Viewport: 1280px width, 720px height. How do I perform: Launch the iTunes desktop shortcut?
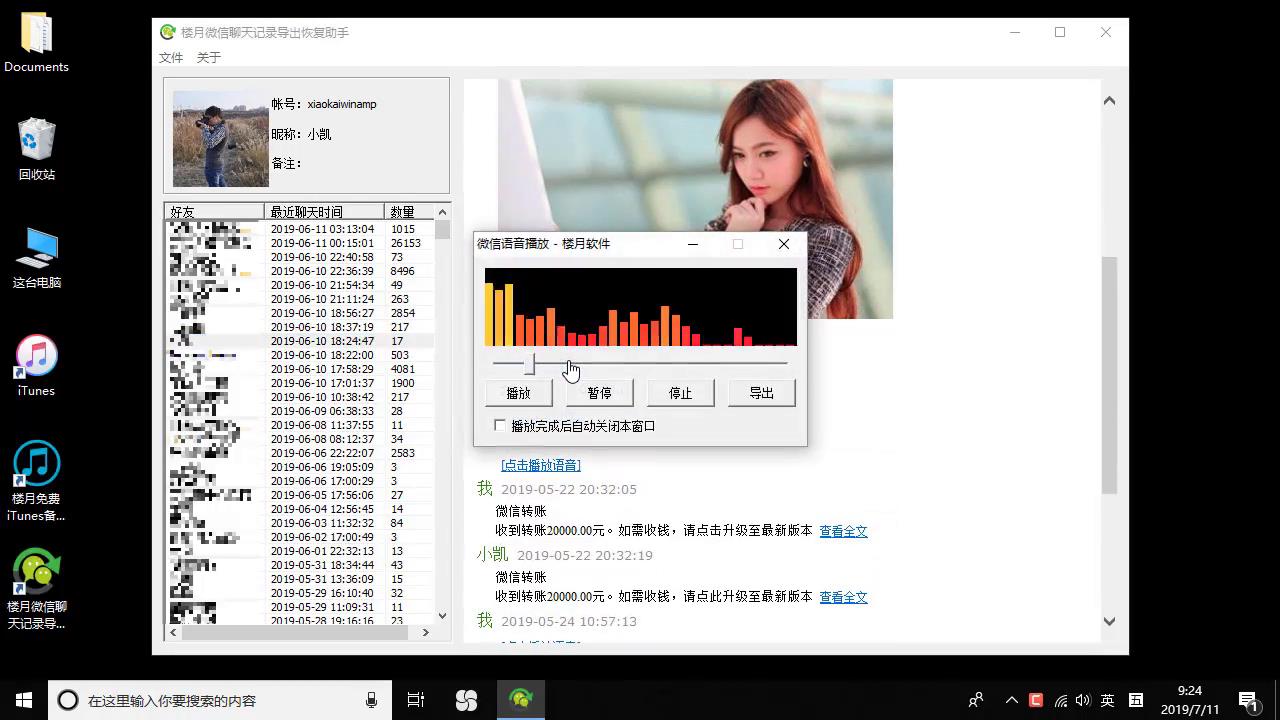[x=36, y=366]
